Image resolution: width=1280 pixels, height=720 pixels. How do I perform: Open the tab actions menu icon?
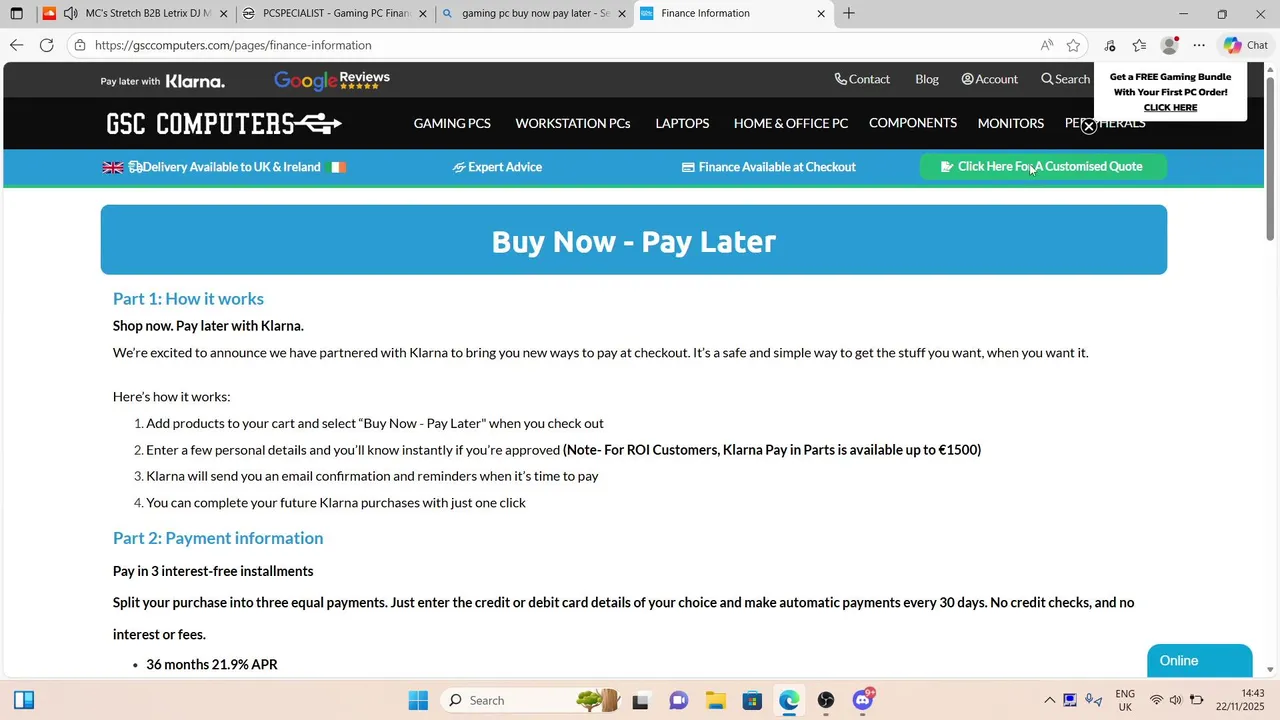16,13
